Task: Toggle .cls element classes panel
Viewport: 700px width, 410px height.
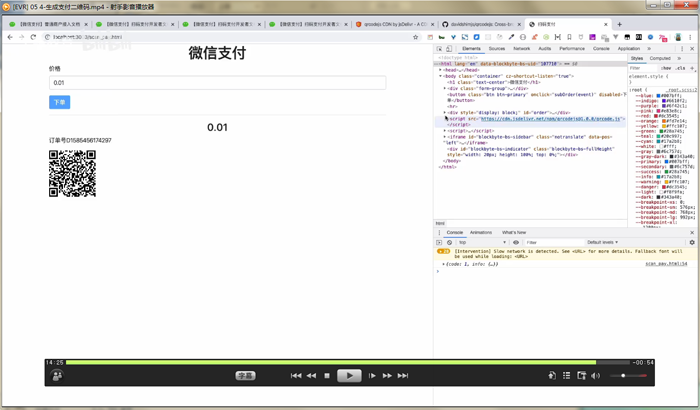Action: pos(680,68)
